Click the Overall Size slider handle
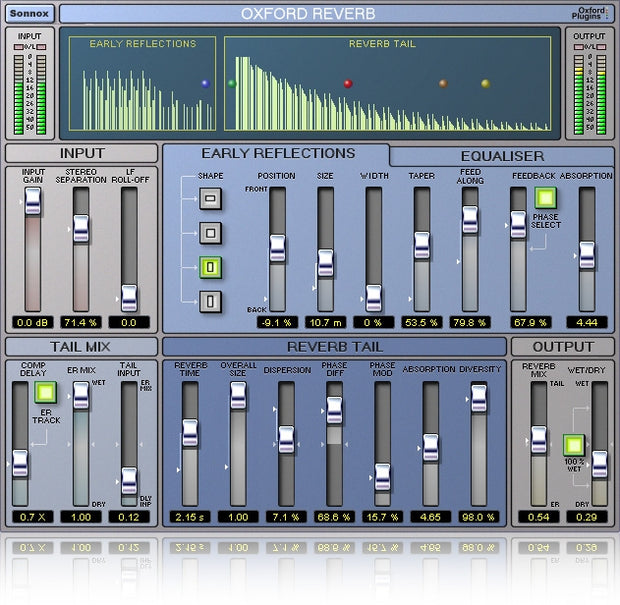620x605 pixels. (238, 395)
